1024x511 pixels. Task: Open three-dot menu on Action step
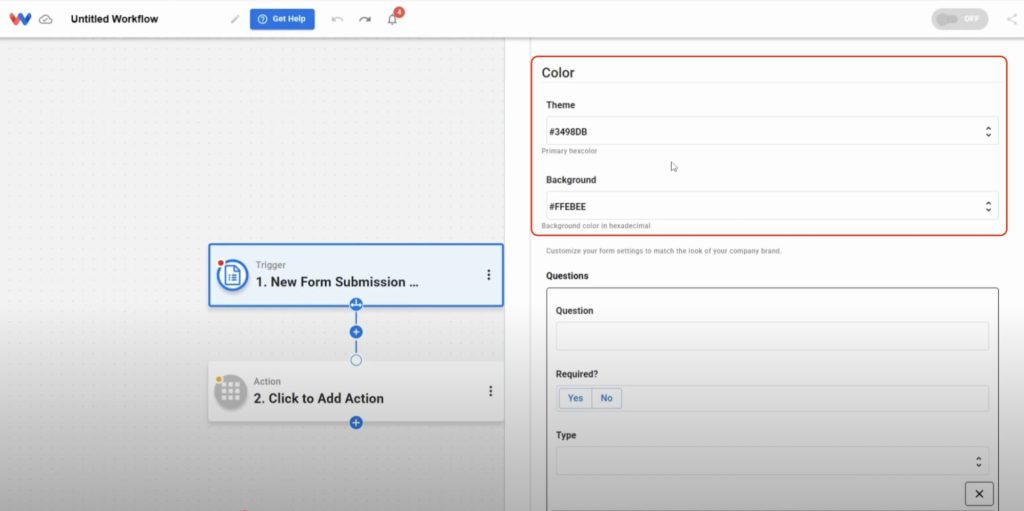(x=490, y=391)
